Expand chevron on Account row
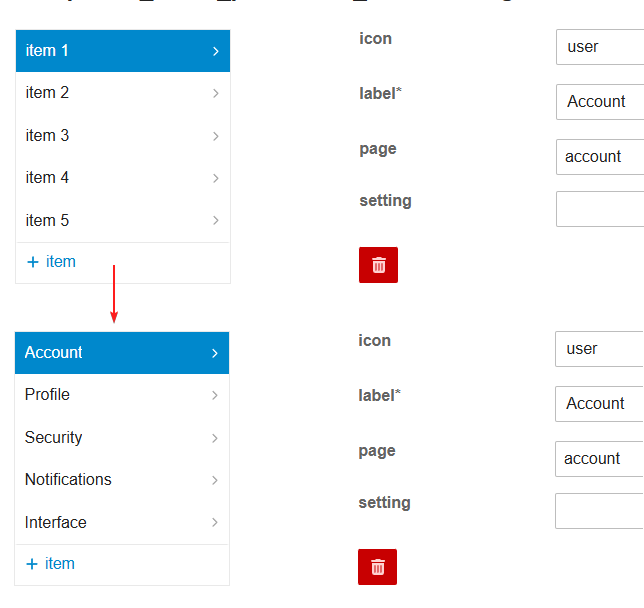 tap(215, 353)
